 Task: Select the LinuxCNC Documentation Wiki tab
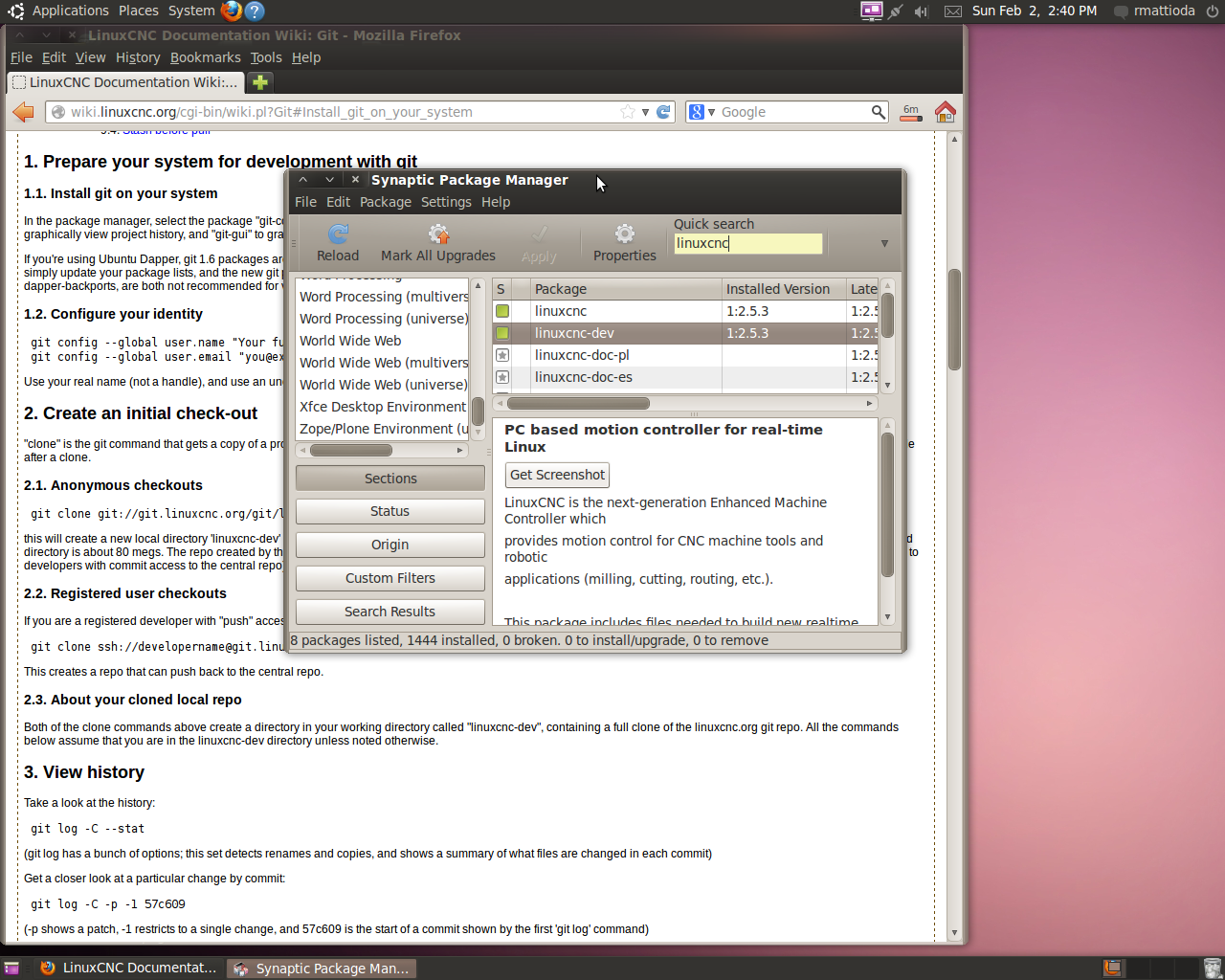[x=125, y=82]
